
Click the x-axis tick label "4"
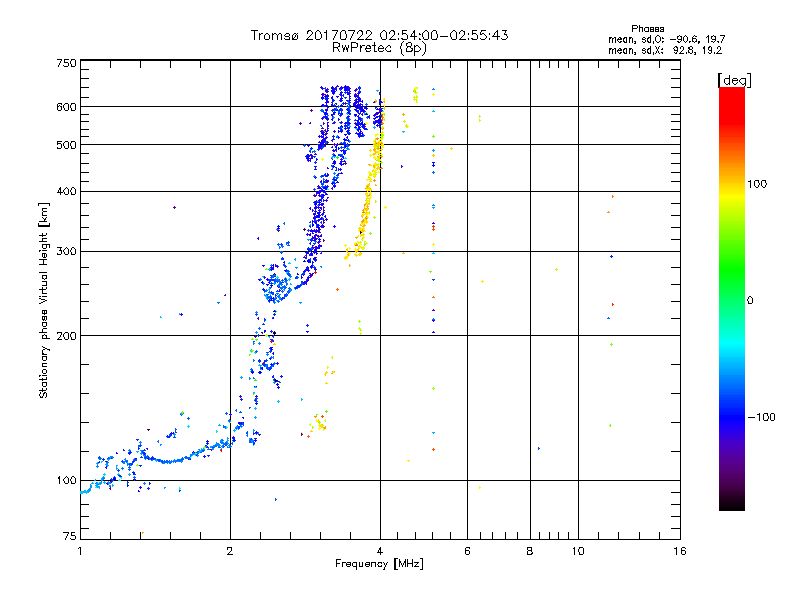point(380,551)
